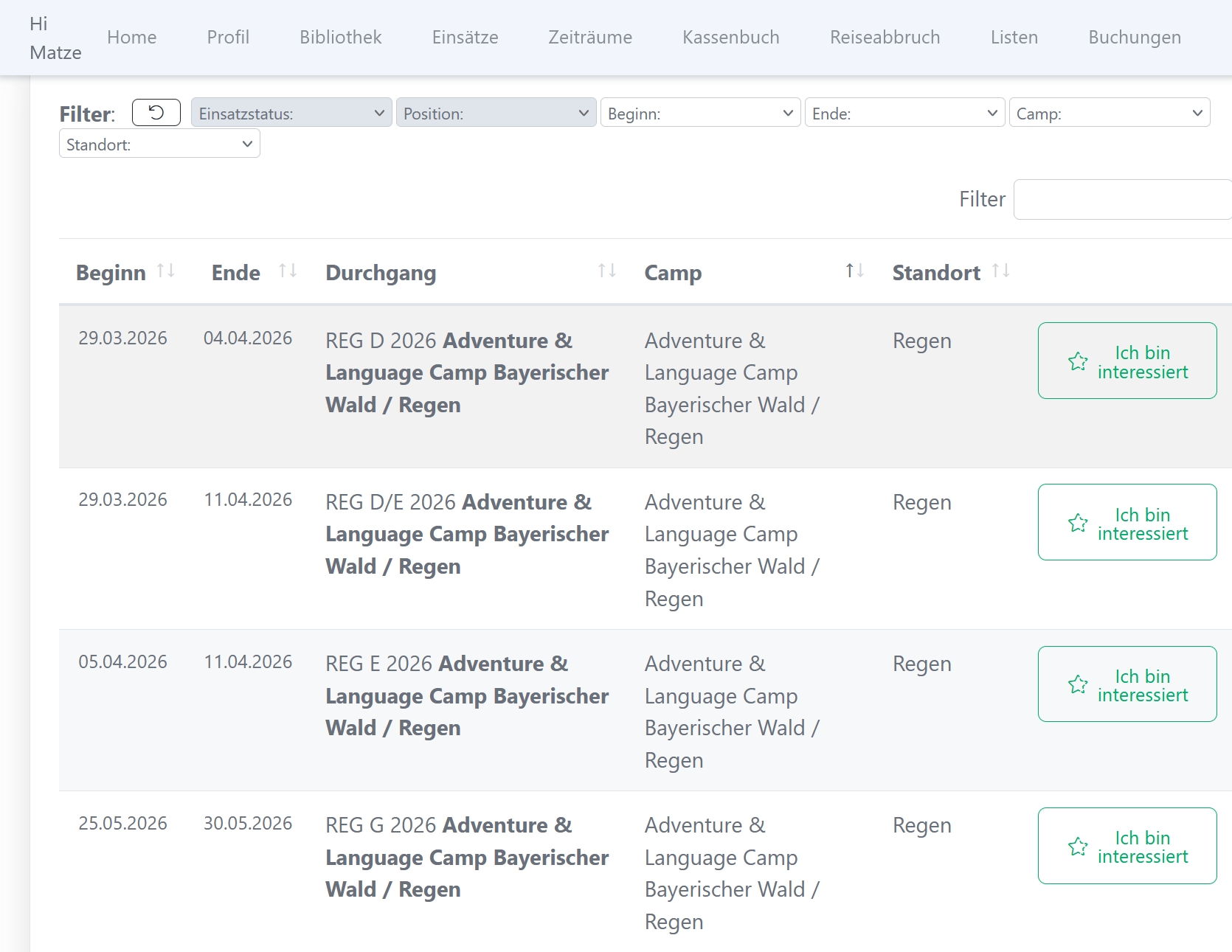Viewport: 1232px width, 952px height.
Task: Open the Einsatzstatus dropdown
Action: (x=291, y=114)
